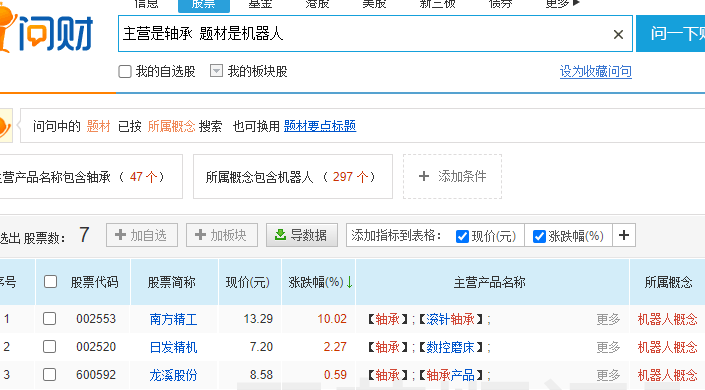Click 导数据 to export data

pyautogui.click(x=302, y=235)
